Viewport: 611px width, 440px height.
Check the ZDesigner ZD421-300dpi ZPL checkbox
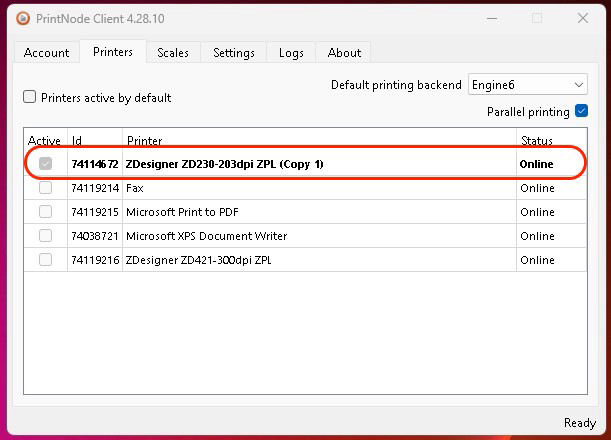coord(45,260)
